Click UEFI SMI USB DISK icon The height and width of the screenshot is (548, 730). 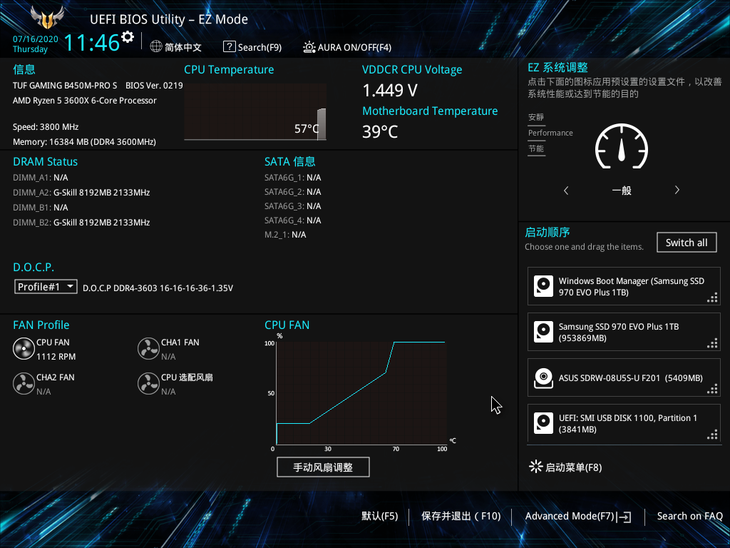pos(543,423)
